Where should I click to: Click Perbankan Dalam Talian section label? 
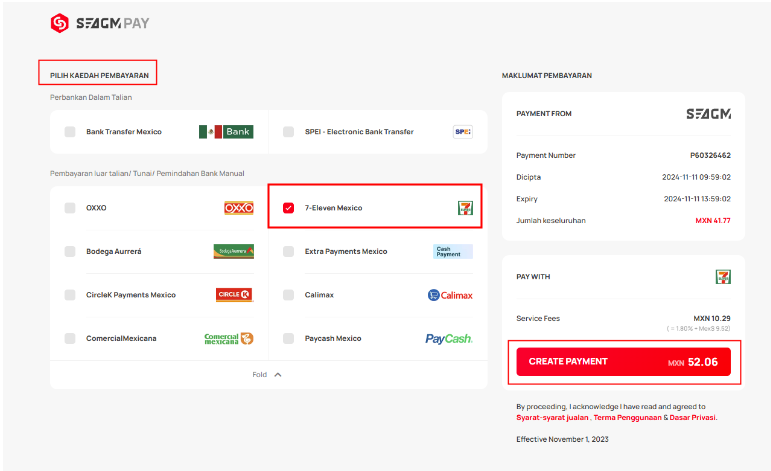pos(91,97)
